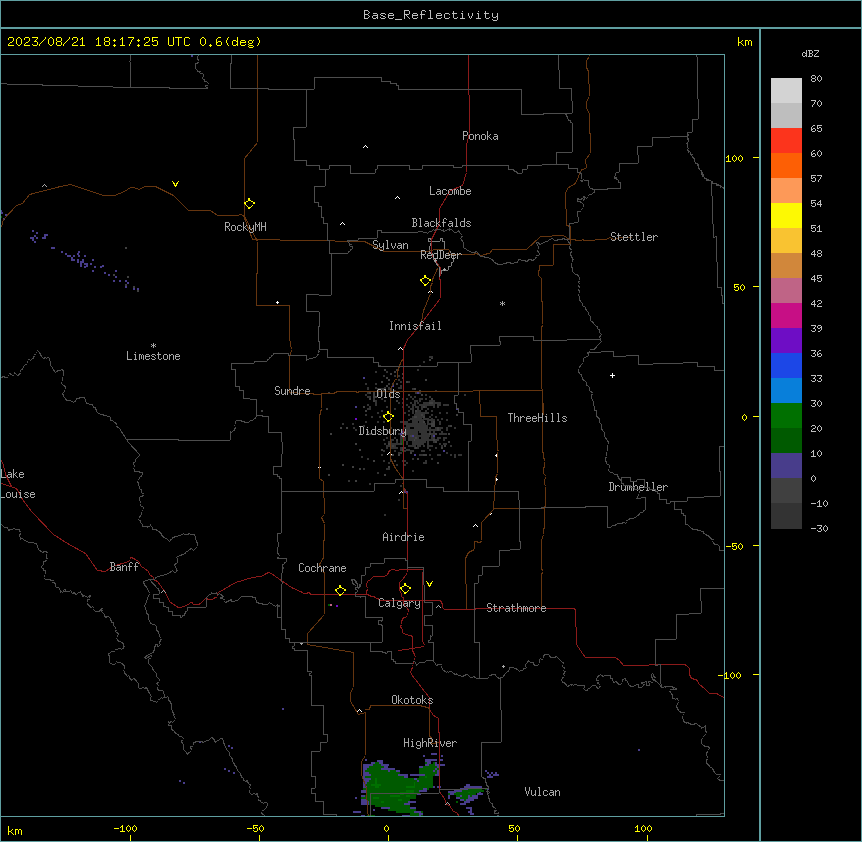Pick the purple 39-36 dBZ legend color
Screen dimensions: 862x842
click(x=786, y=340)
